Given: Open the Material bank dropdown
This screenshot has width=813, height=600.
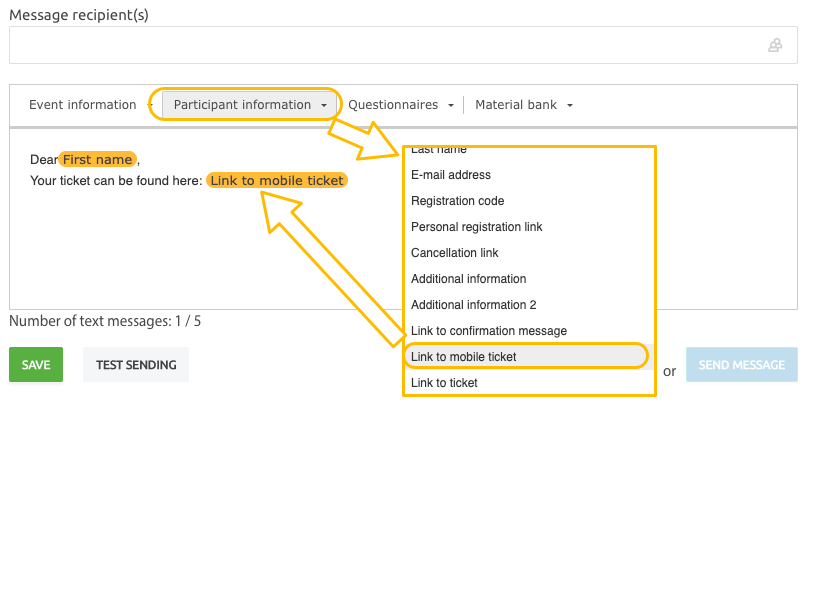Looking at the screenshot, I should (524, 105).
